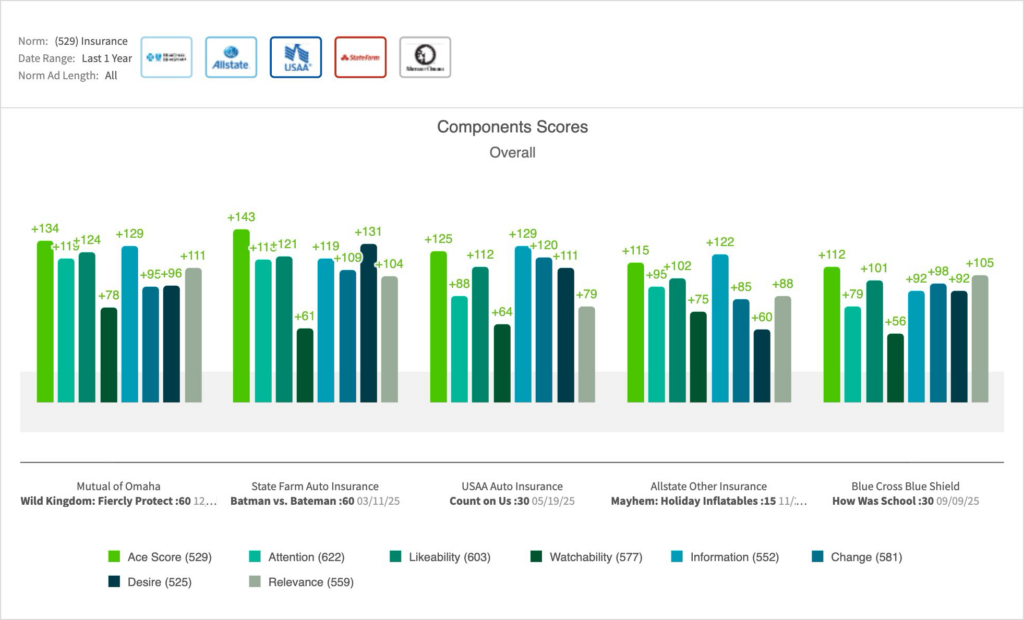Image resolution: width=1024 pixels, height=620 pixels.
Task: Toggle Ace Score (529) legend swatch
Action: (114, 557)
